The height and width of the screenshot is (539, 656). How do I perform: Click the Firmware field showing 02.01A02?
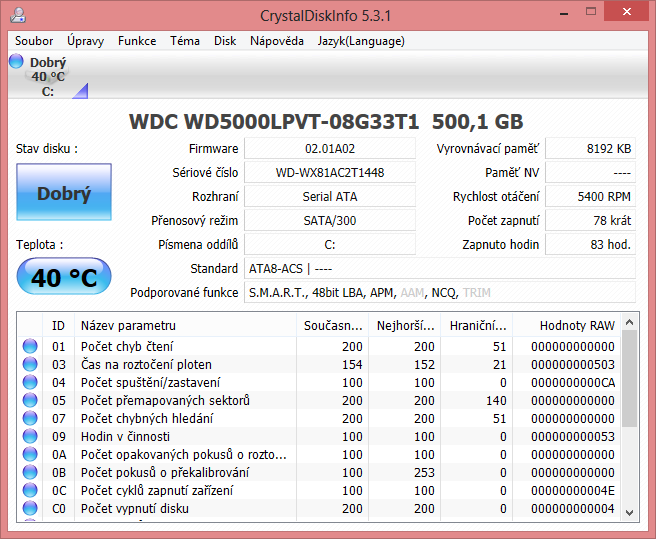(330, 148)
